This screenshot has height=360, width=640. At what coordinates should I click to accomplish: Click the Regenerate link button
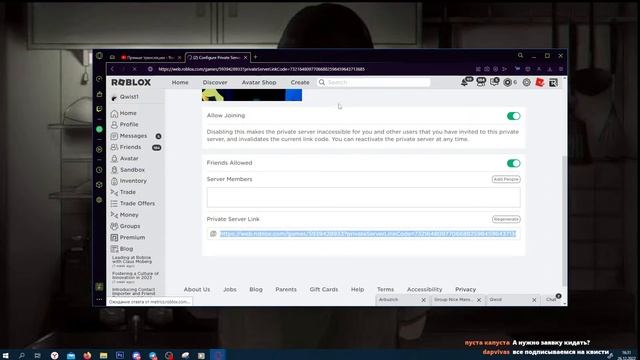[506, 219]
